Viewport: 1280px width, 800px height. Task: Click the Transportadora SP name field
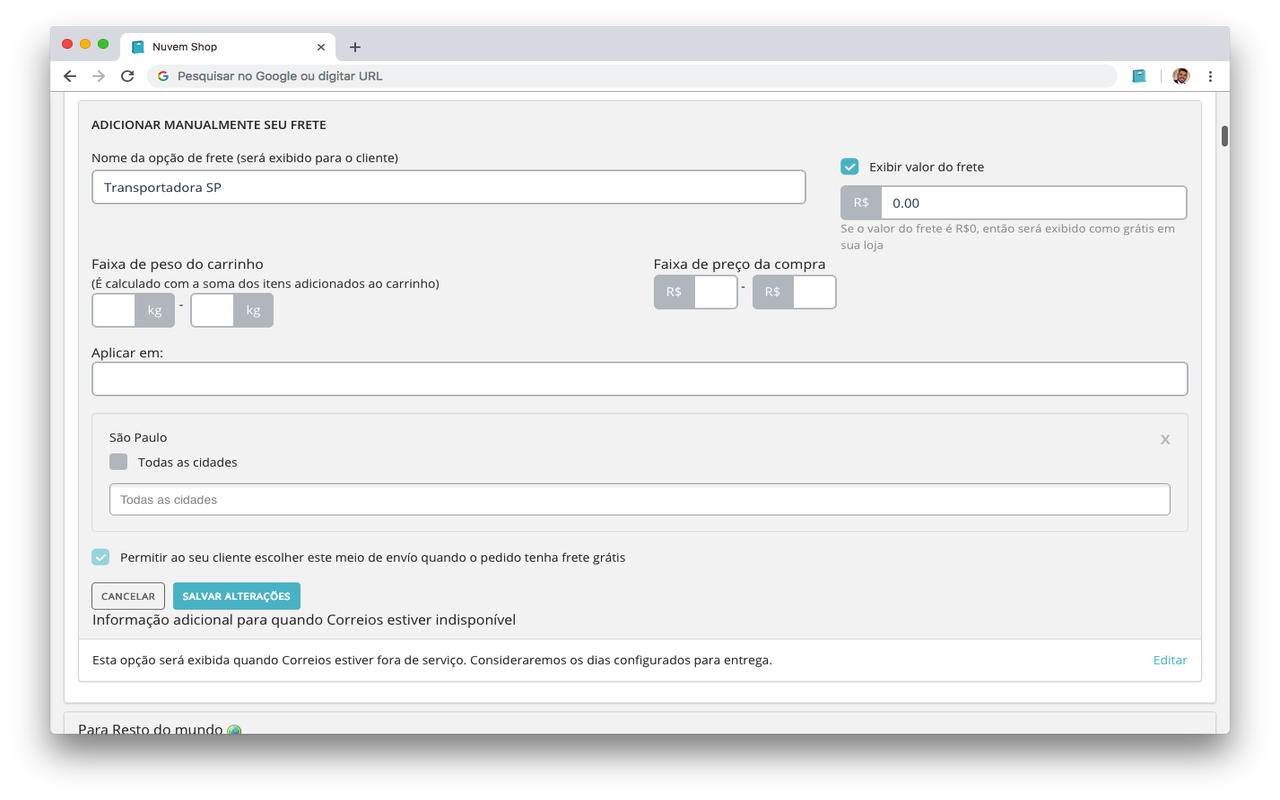[x=448, y=187]
